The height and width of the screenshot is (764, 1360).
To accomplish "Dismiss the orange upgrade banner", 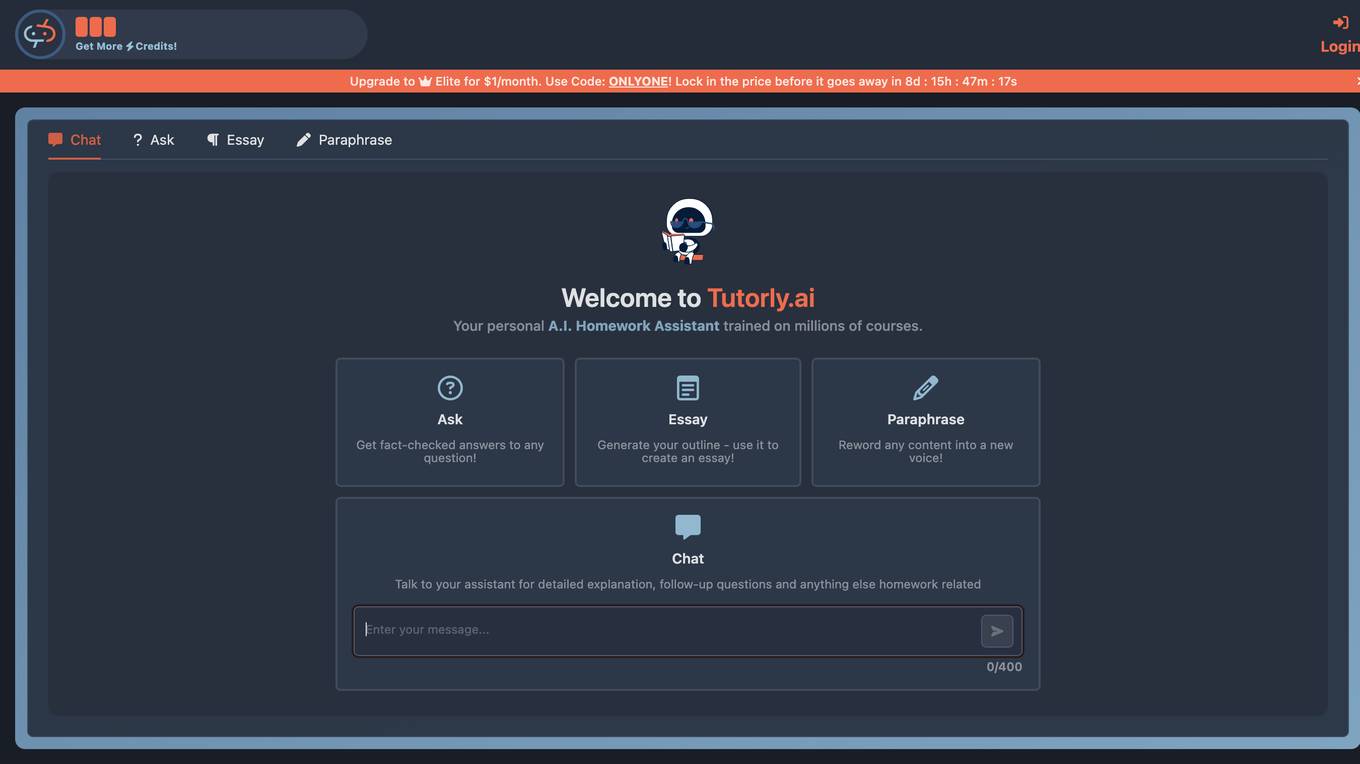I will (x=1357, y=81).
